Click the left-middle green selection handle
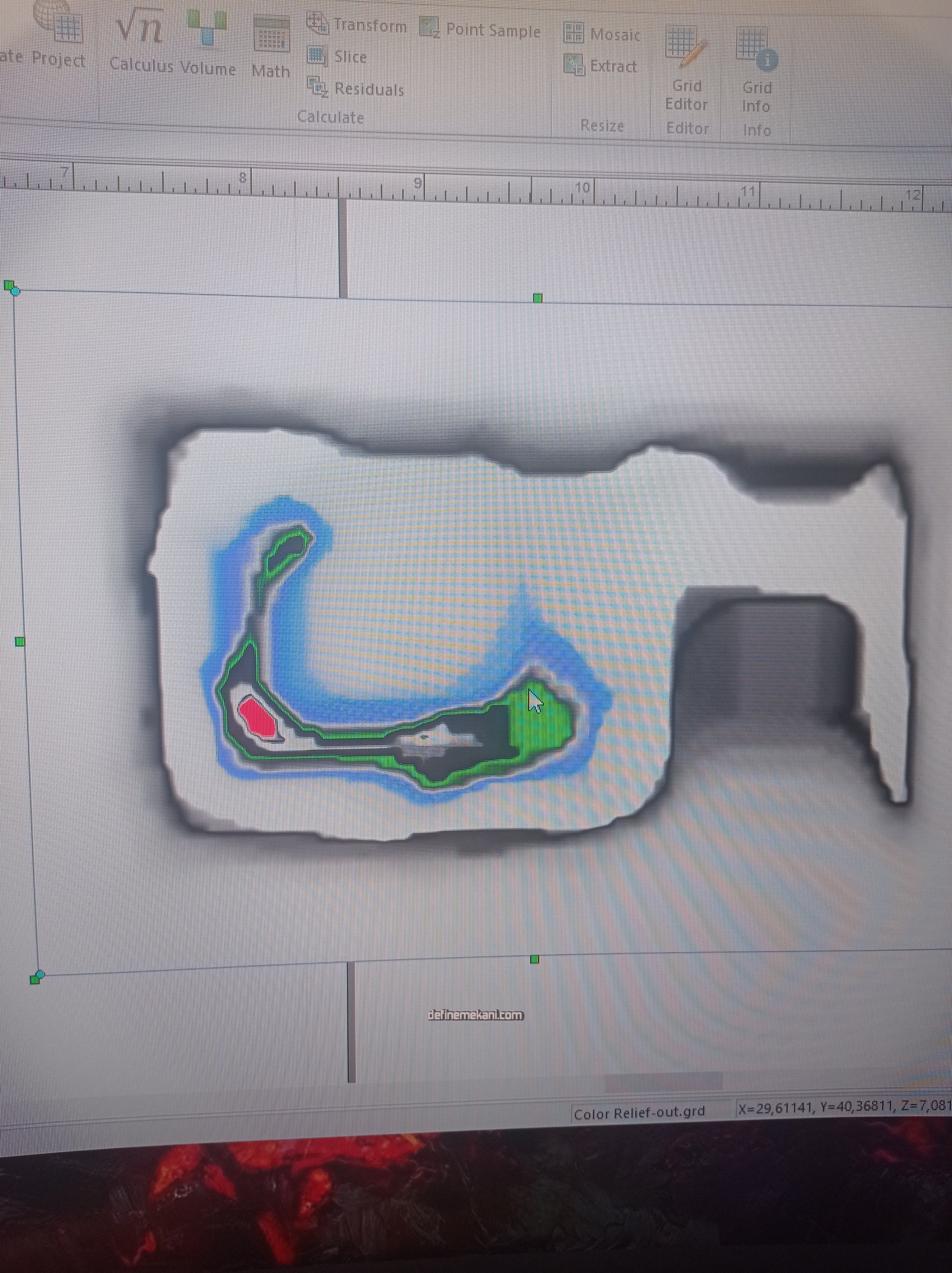The height and width of the screenshot is (1273, 952). click(x=20, y=642)
